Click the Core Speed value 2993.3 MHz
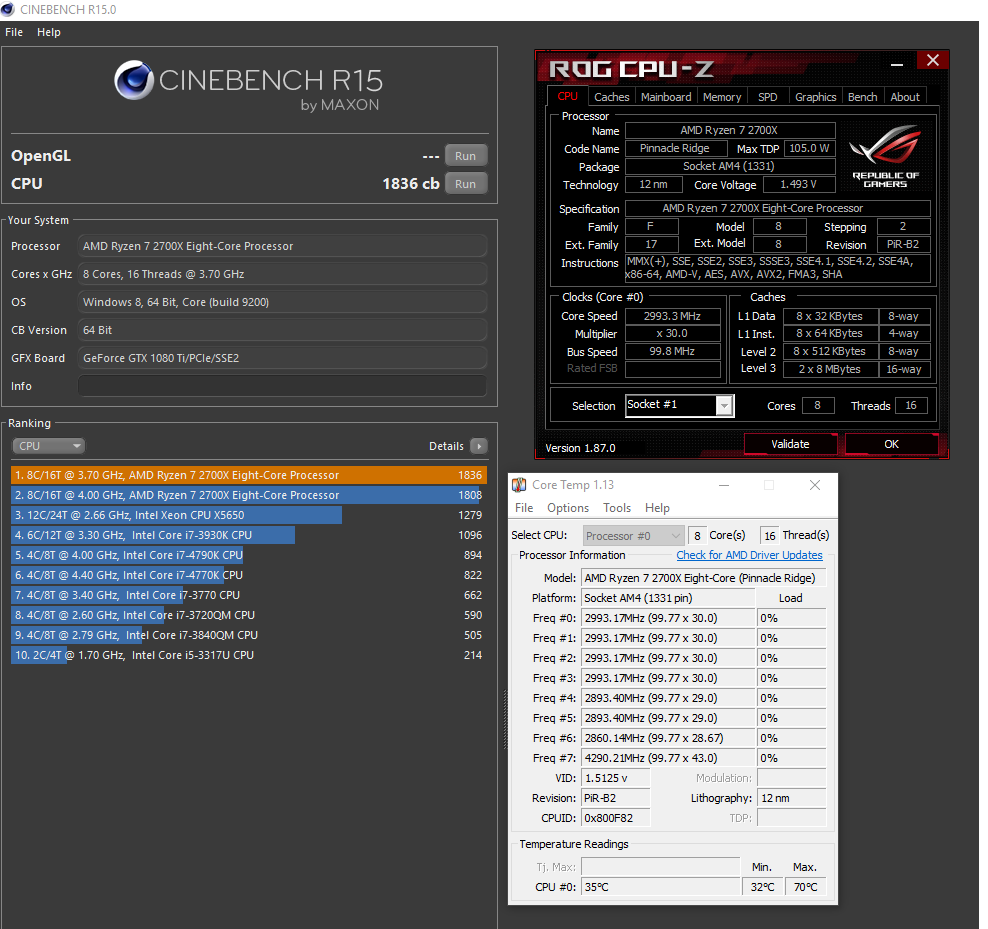Image resolution: width=988 pixels, height=929 pixels. point(672,316)
